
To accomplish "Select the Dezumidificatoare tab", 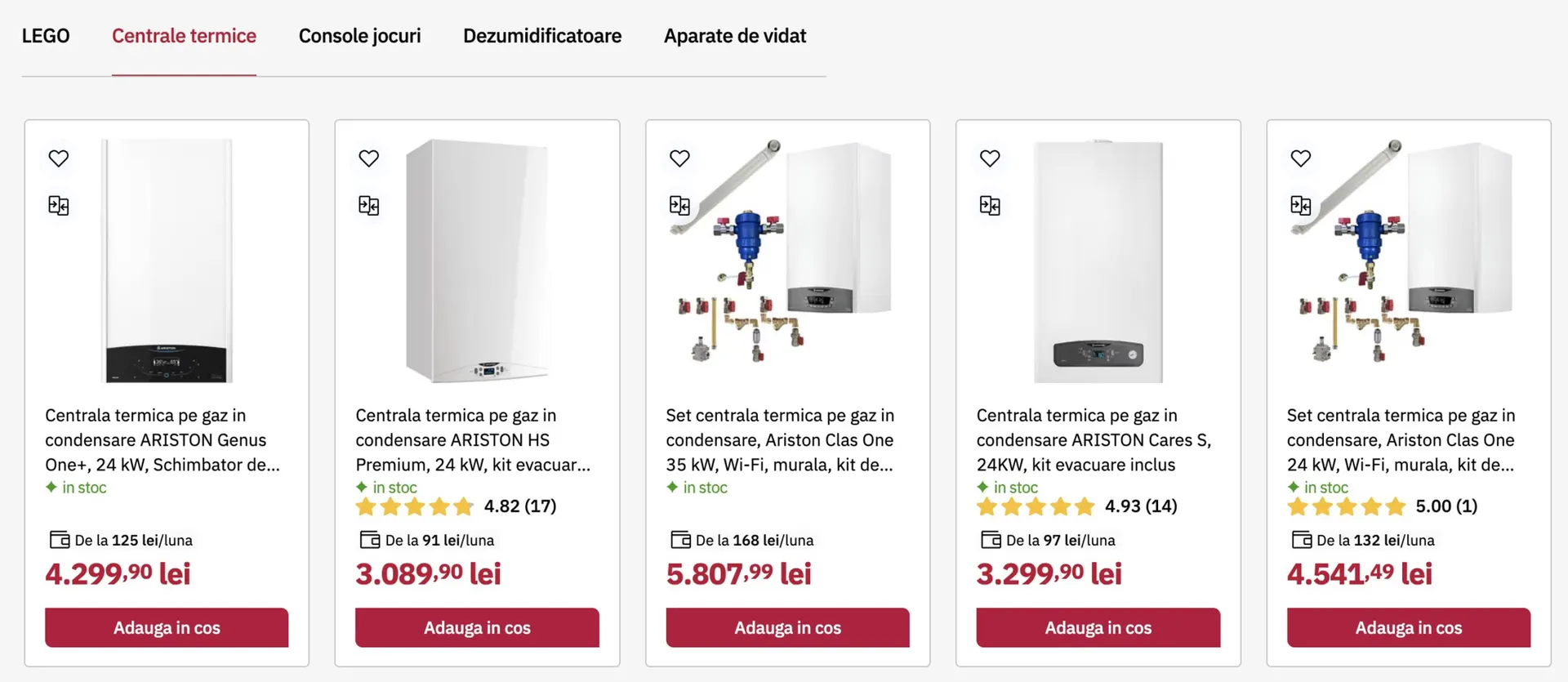I will coord(542,36).
